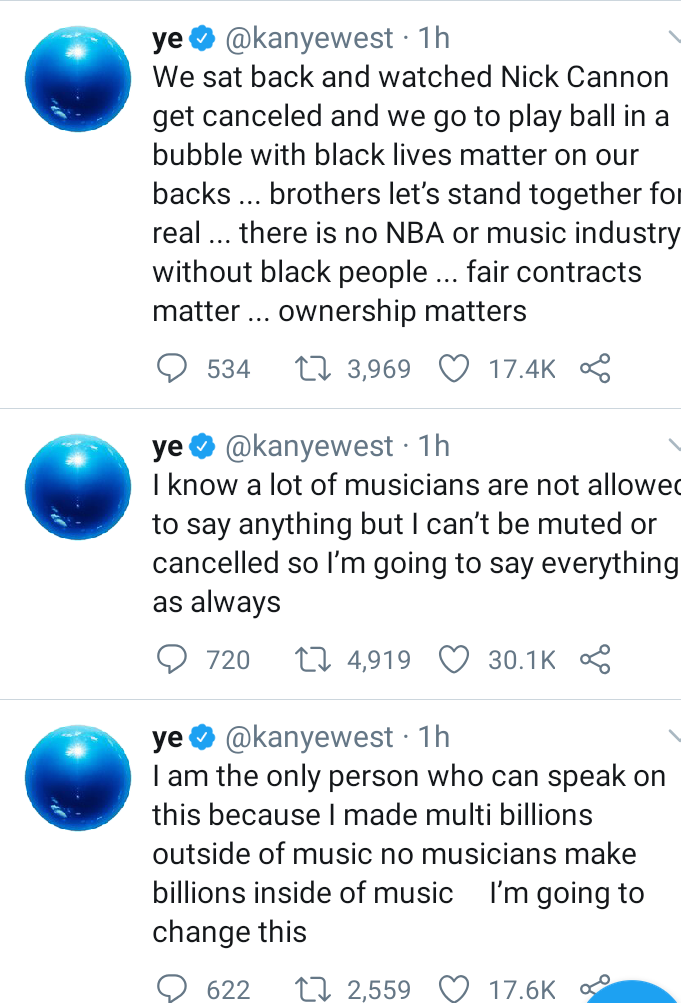Open the dropdown caret on third tweet
The height and width of the screenshot is (1003, 681).
(x=673, y=736)
